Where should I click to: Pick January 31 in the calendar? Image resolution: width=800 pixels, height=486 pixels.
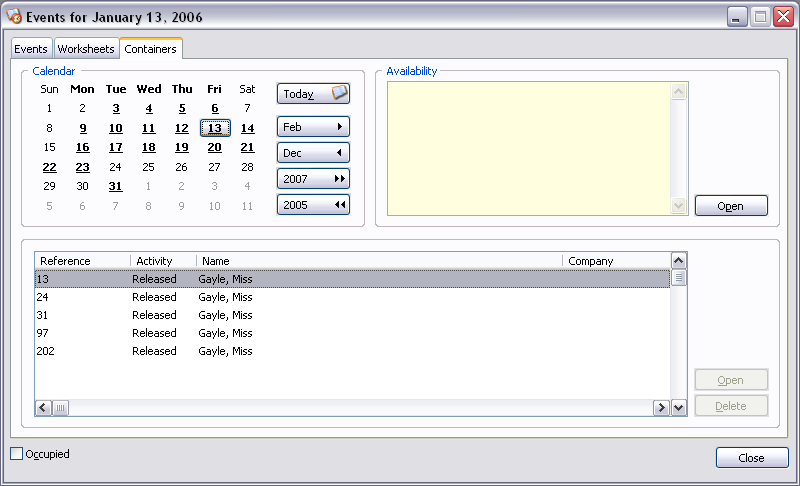(116, 186)
